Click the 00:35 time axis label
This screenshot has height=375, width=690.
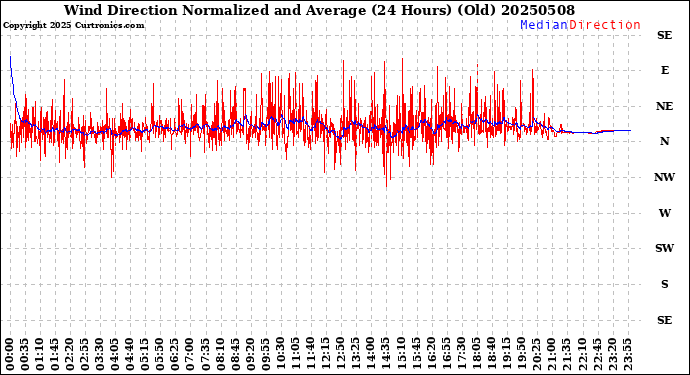click(25, 354)
